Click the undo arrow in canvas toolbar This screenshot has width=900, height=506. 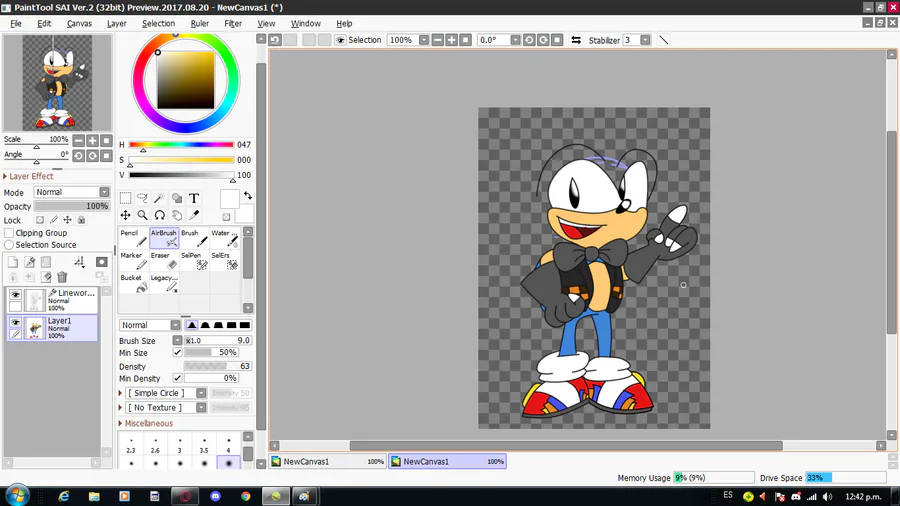pyautogui.click(x=275, y=40)
